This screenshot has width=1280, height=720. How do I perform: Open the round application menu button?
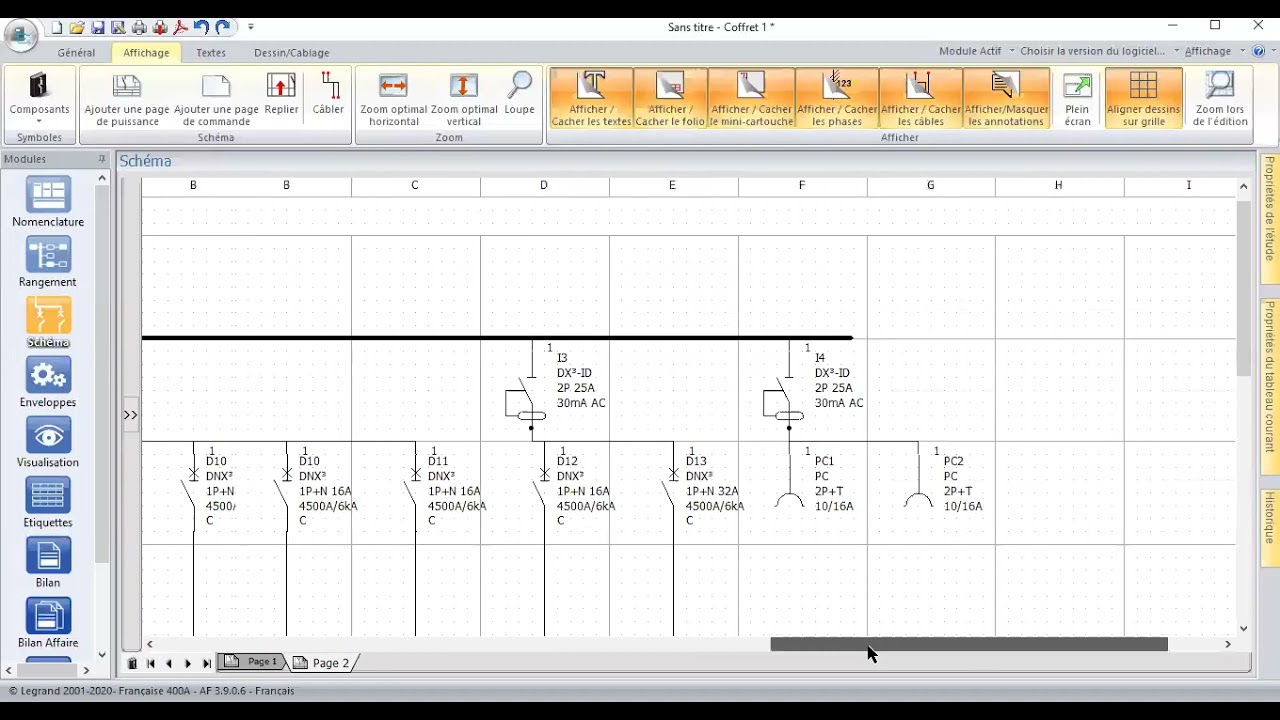[x=21, y=35]
